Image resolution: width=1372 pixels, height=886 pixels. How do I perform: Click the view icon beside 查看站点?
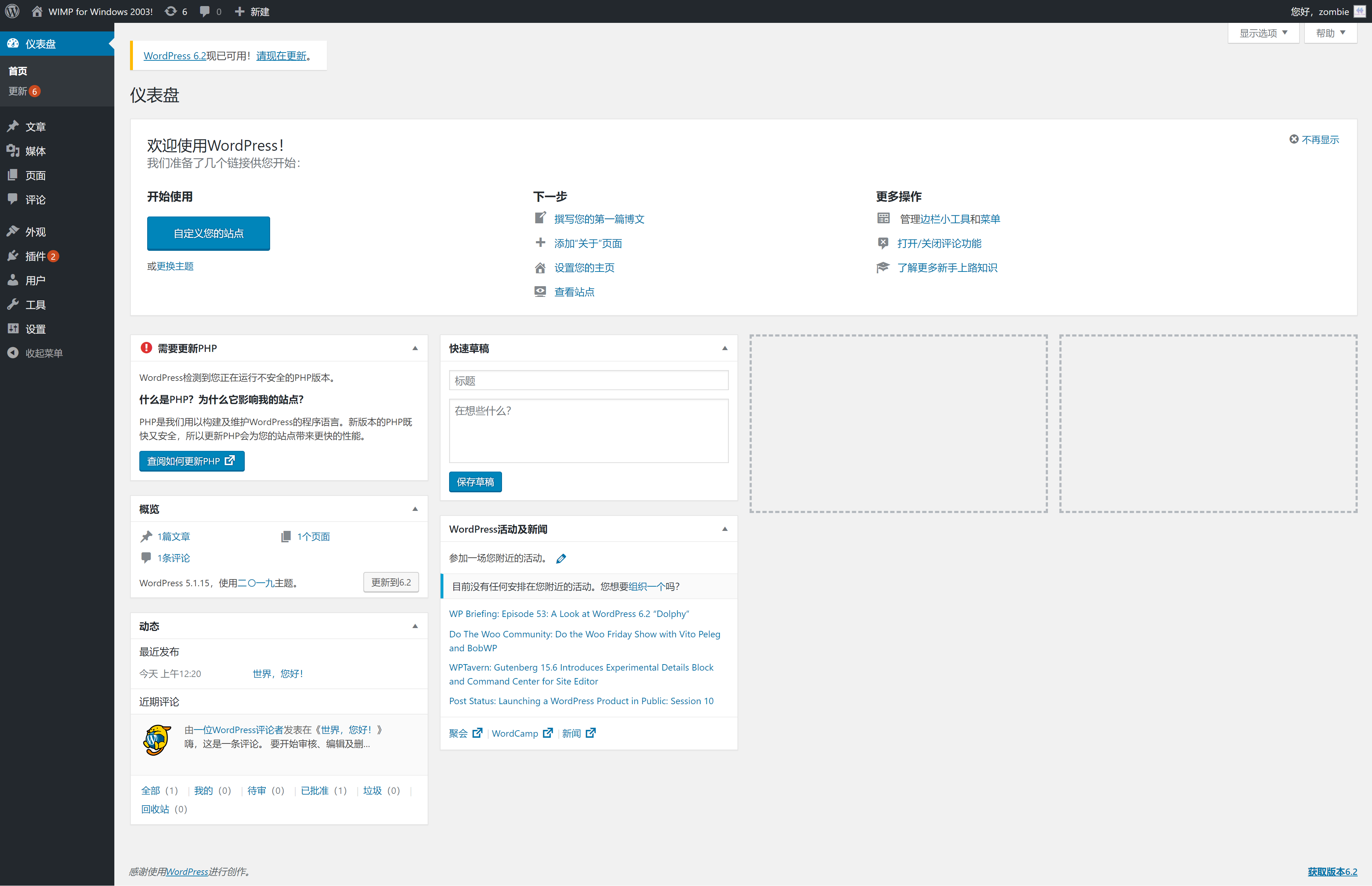click(x=540, y=292)
